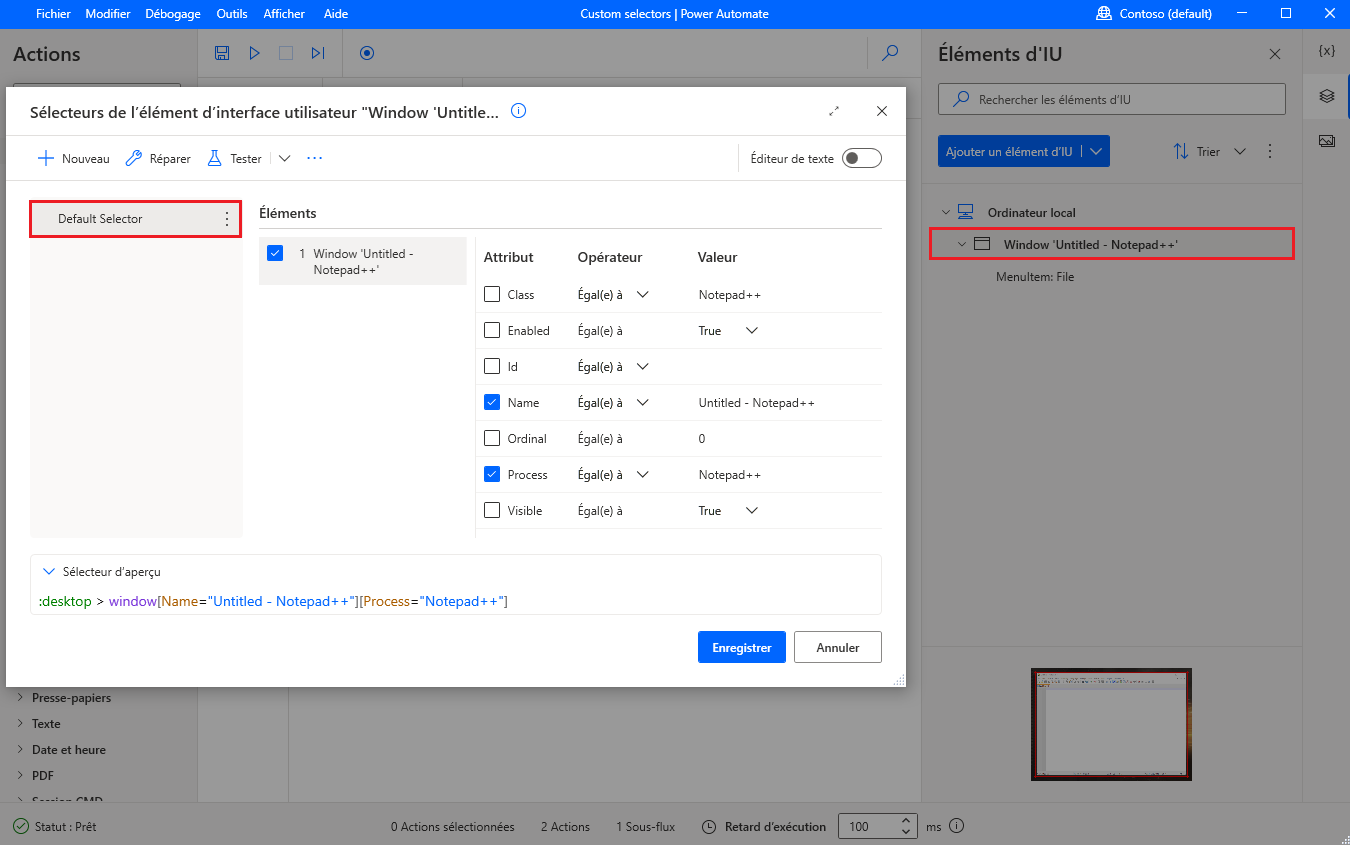
Task: Close the selector dialog with the X
Action: [881, 111]
